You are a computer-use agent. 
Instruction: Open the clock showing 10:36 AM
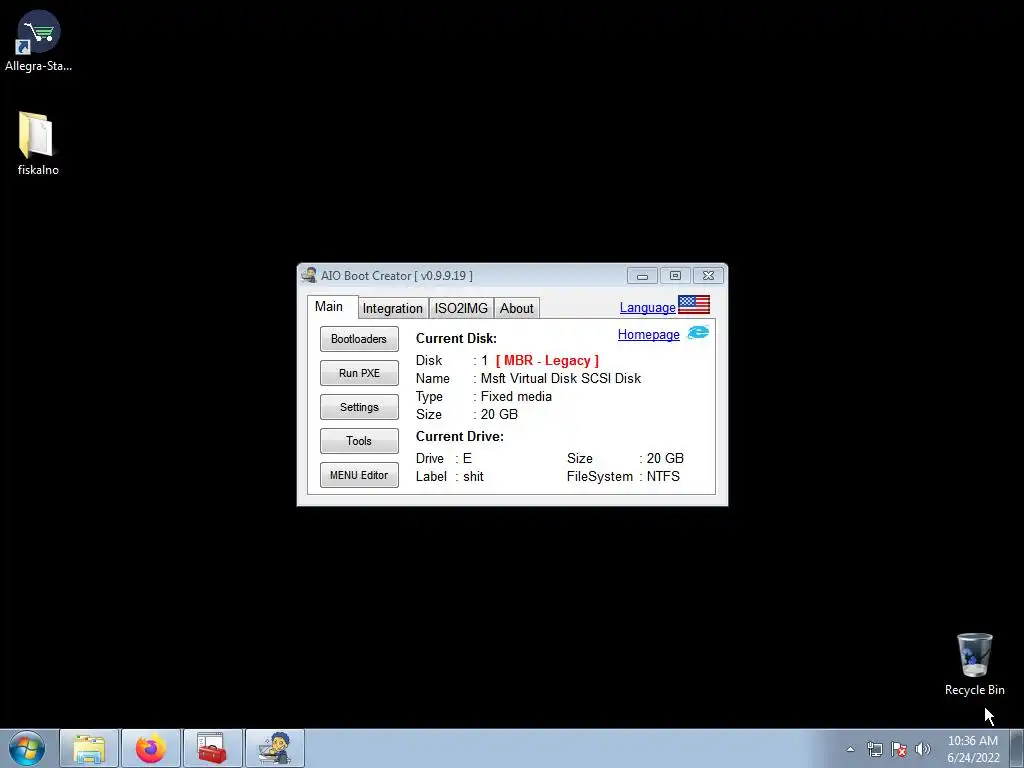[973, 749]
